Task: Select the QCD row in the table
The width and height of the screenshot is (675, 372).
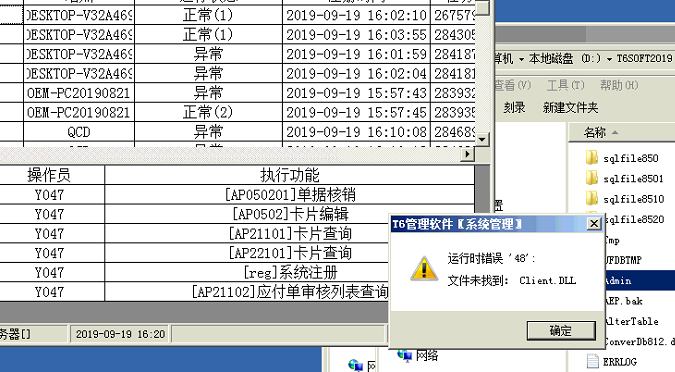Action: (x=238, y=132)
